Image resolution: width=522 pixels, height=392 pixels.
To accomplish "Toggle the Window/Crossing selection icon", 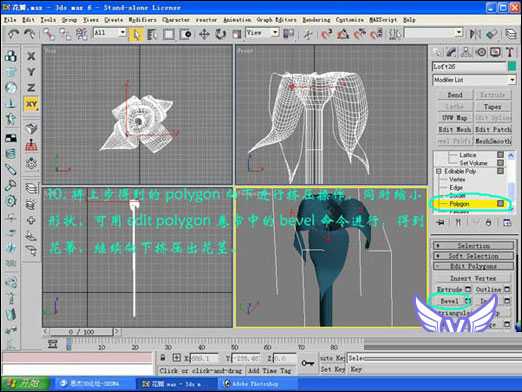I will point(185,34).
